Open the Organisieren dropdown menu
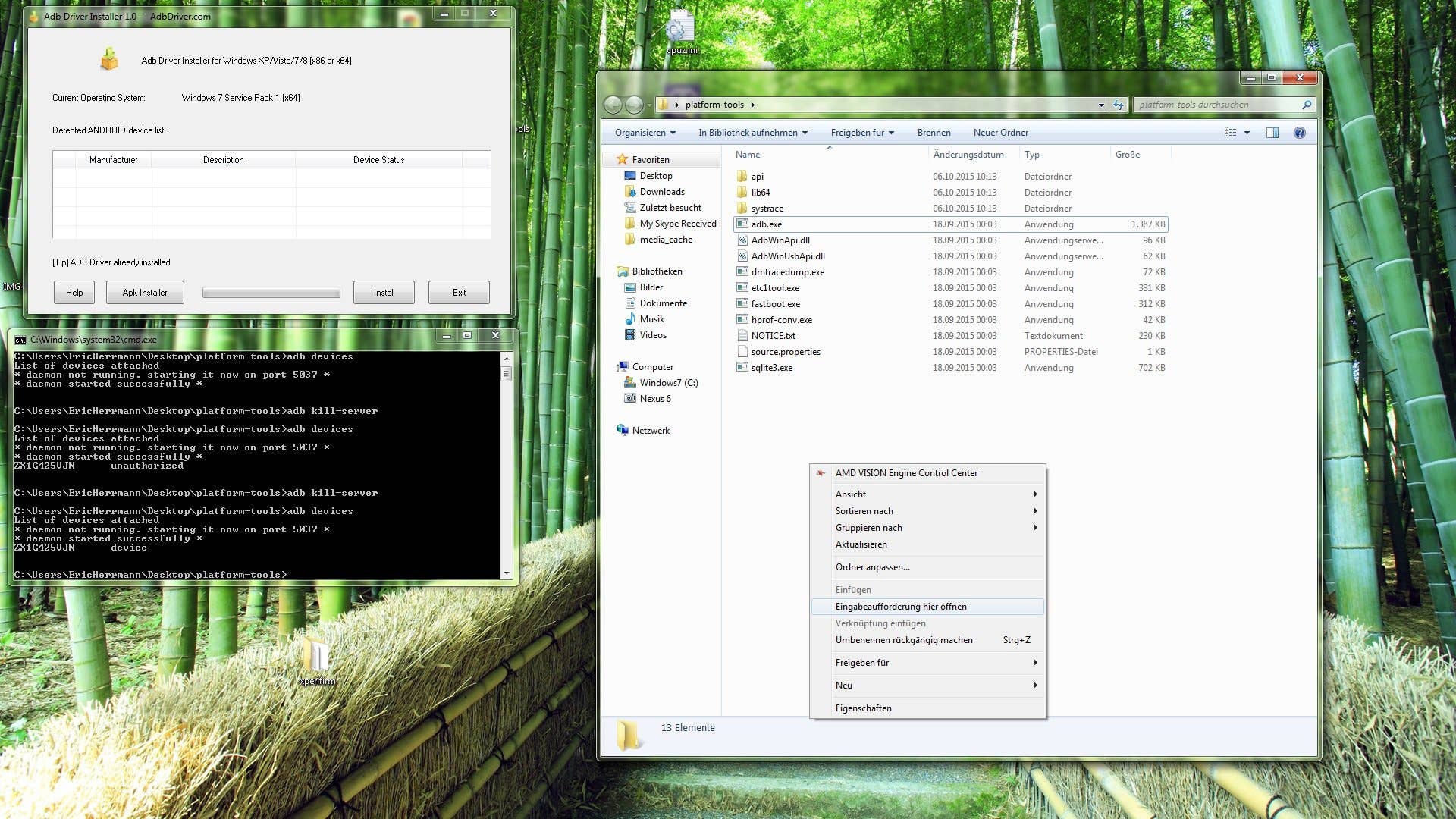The height and width of the screenshot is (819, 1456). (643, 133)
